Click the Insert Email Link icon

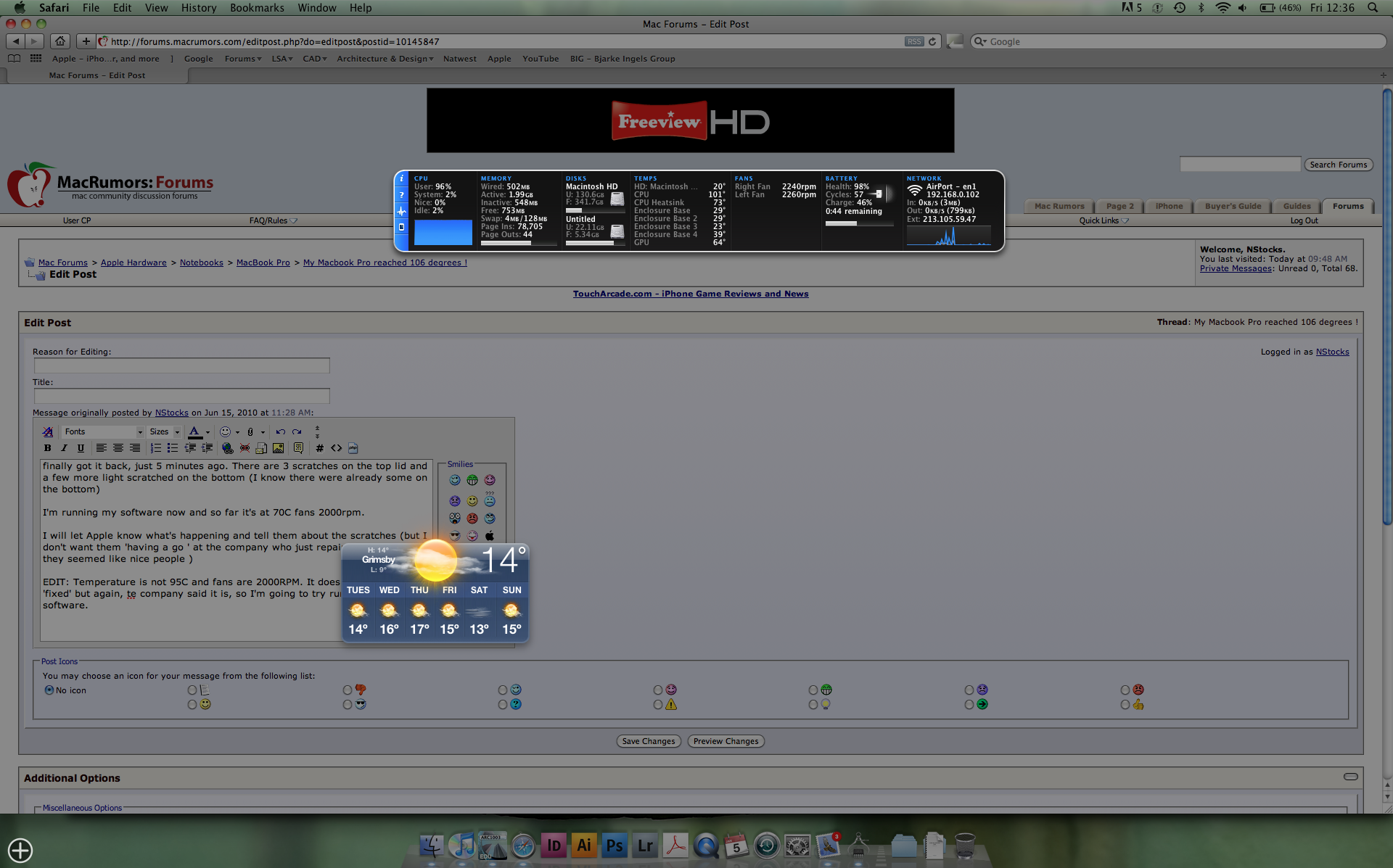(261, 448)
